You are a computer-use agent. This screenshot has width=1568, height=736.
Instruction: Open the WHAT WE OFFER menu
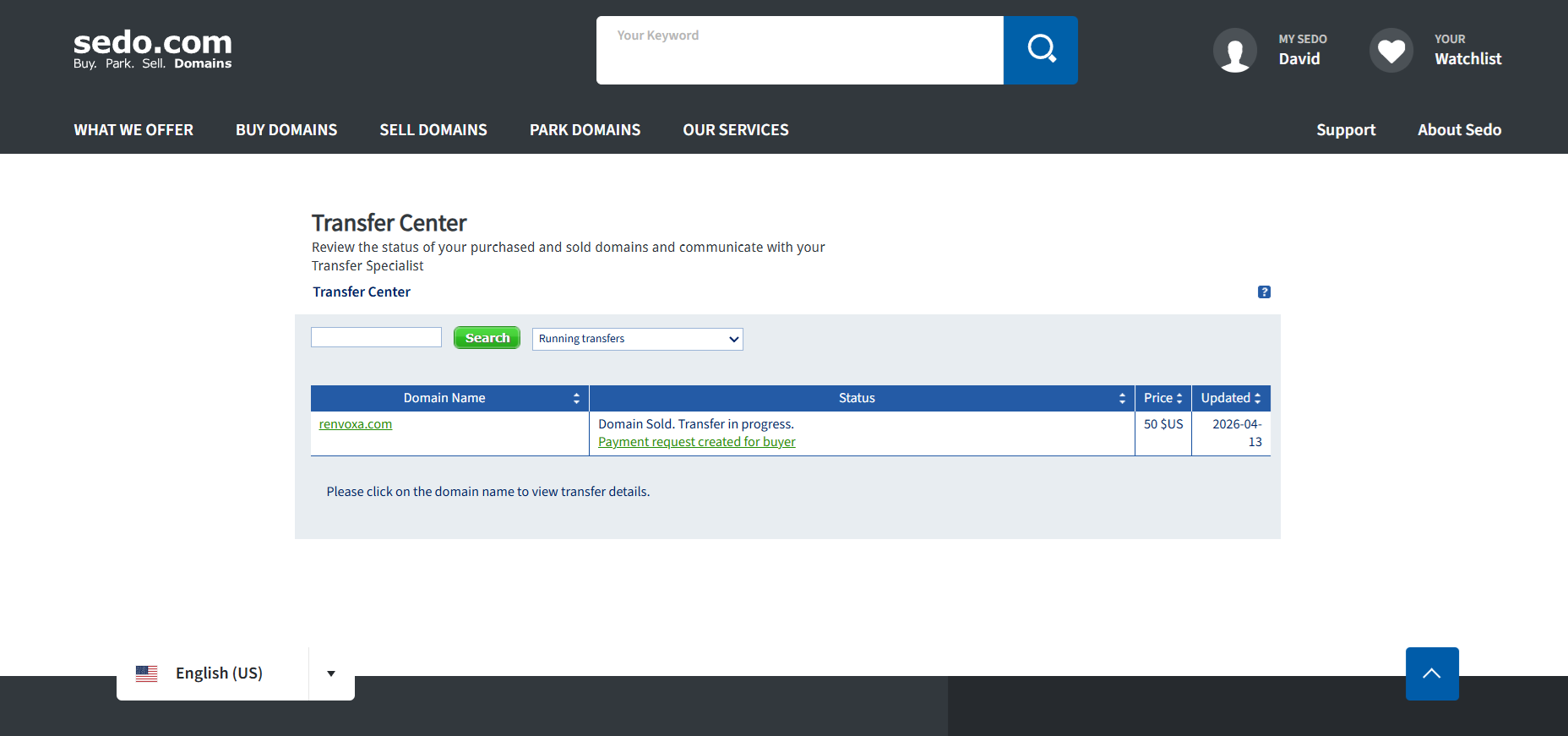(133, 130)
